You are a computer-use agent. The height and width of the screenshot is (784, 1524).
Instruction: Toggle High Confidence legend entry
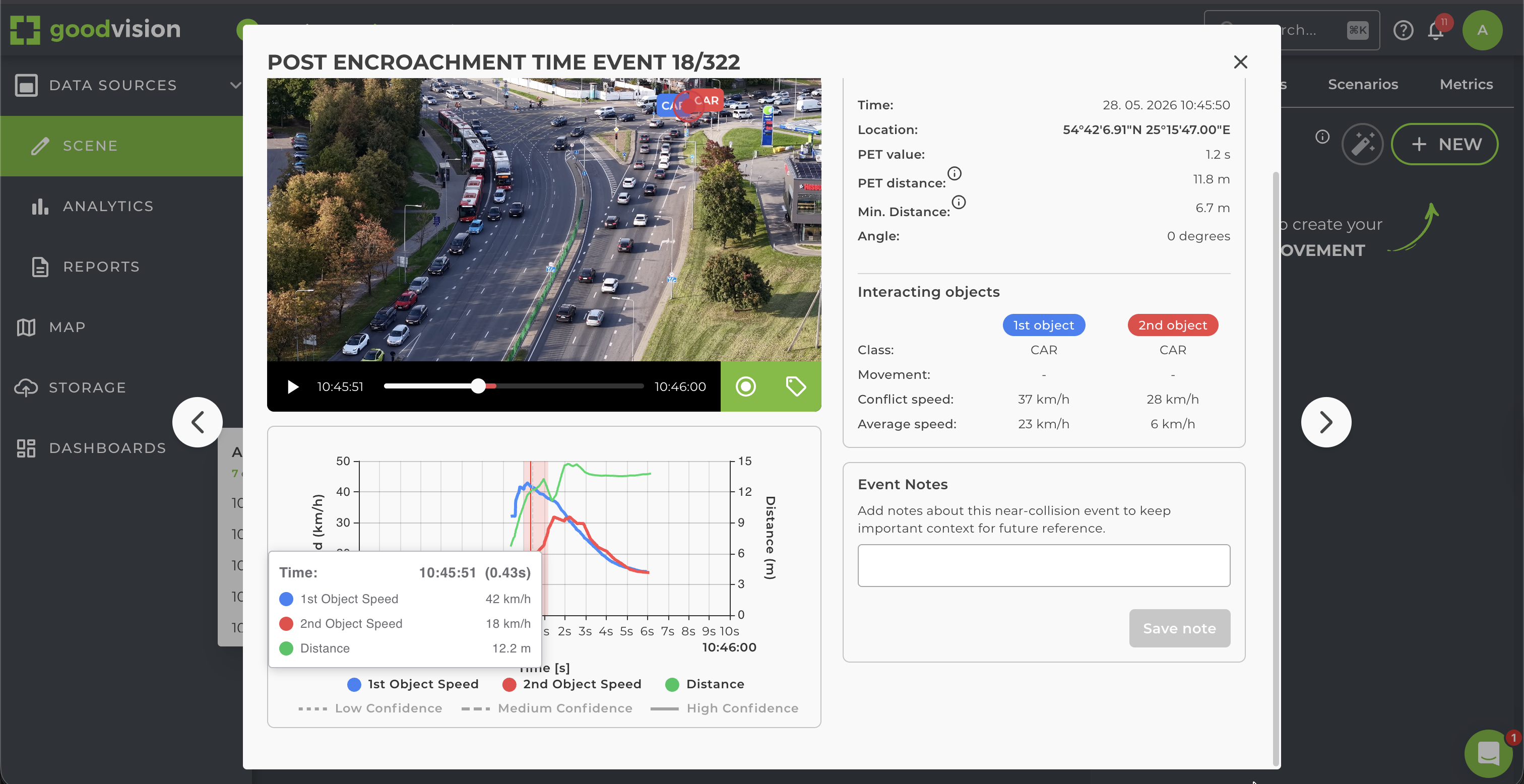[x=724, y=709]
